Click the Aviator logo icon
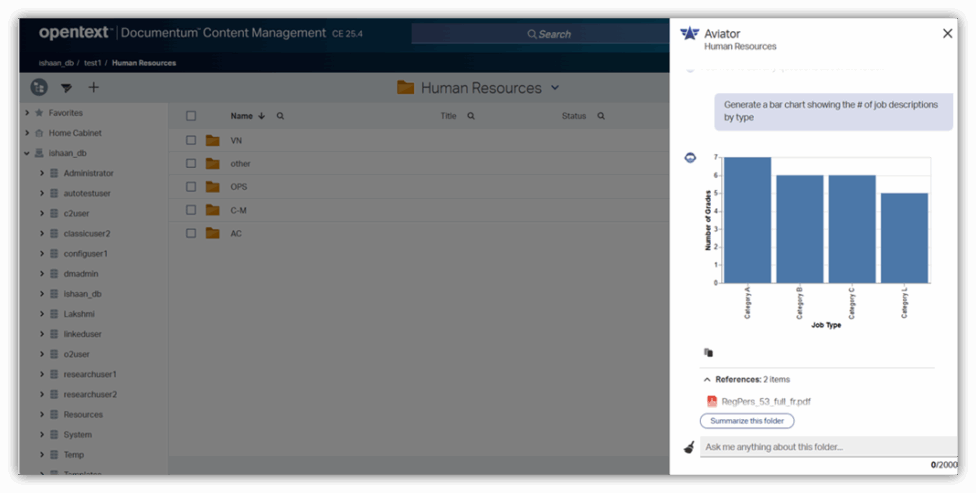This screenshot has width=976, height=493. coord(690,34)
